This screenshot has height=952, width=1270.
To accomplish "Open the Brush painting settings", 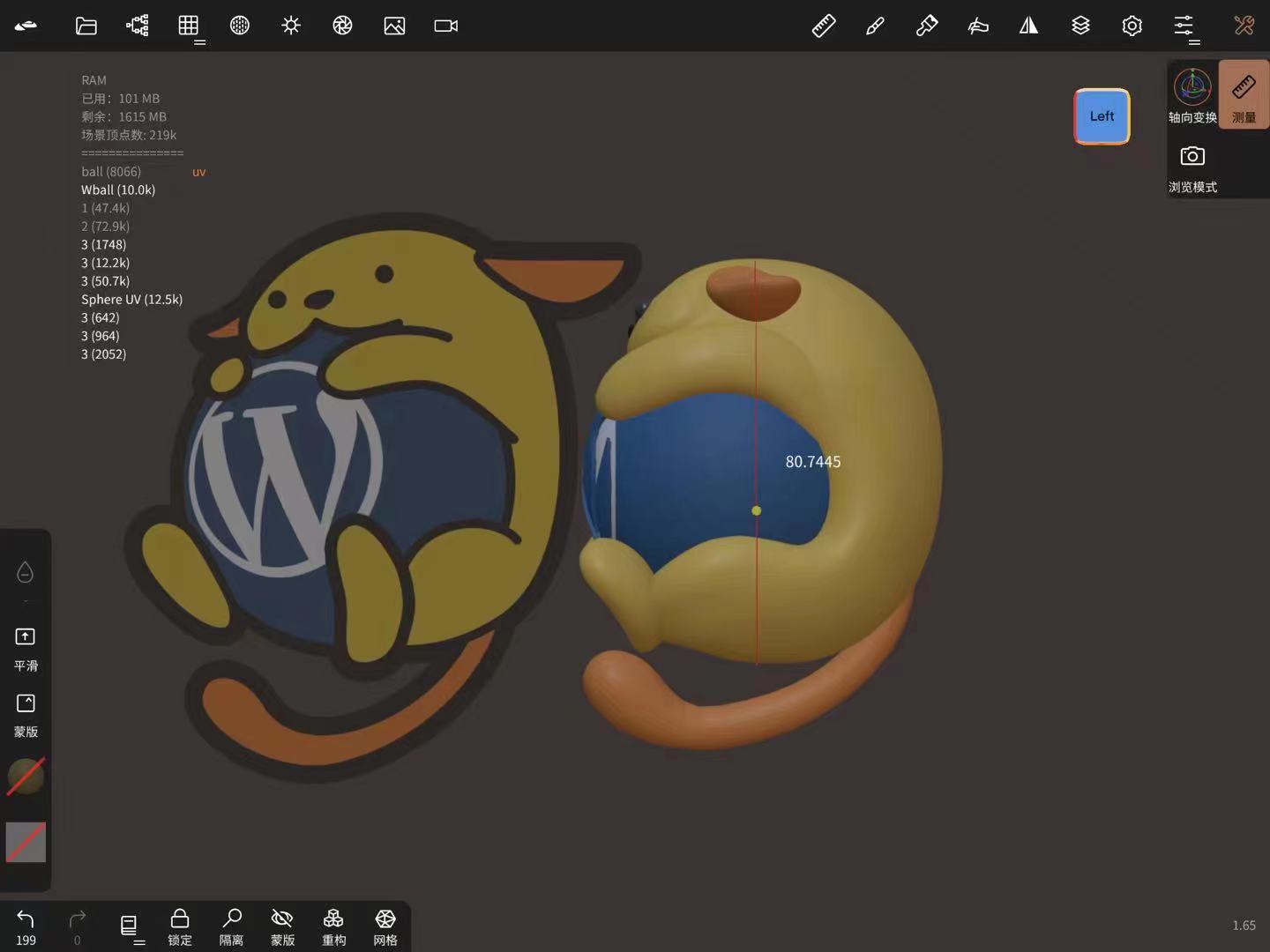I will (875, 26).
